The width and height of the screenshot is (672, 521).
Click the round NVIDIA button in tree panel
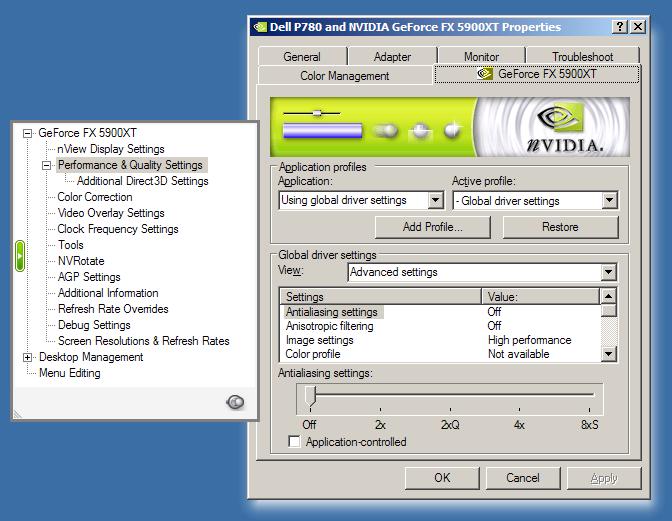coord(235,402)
